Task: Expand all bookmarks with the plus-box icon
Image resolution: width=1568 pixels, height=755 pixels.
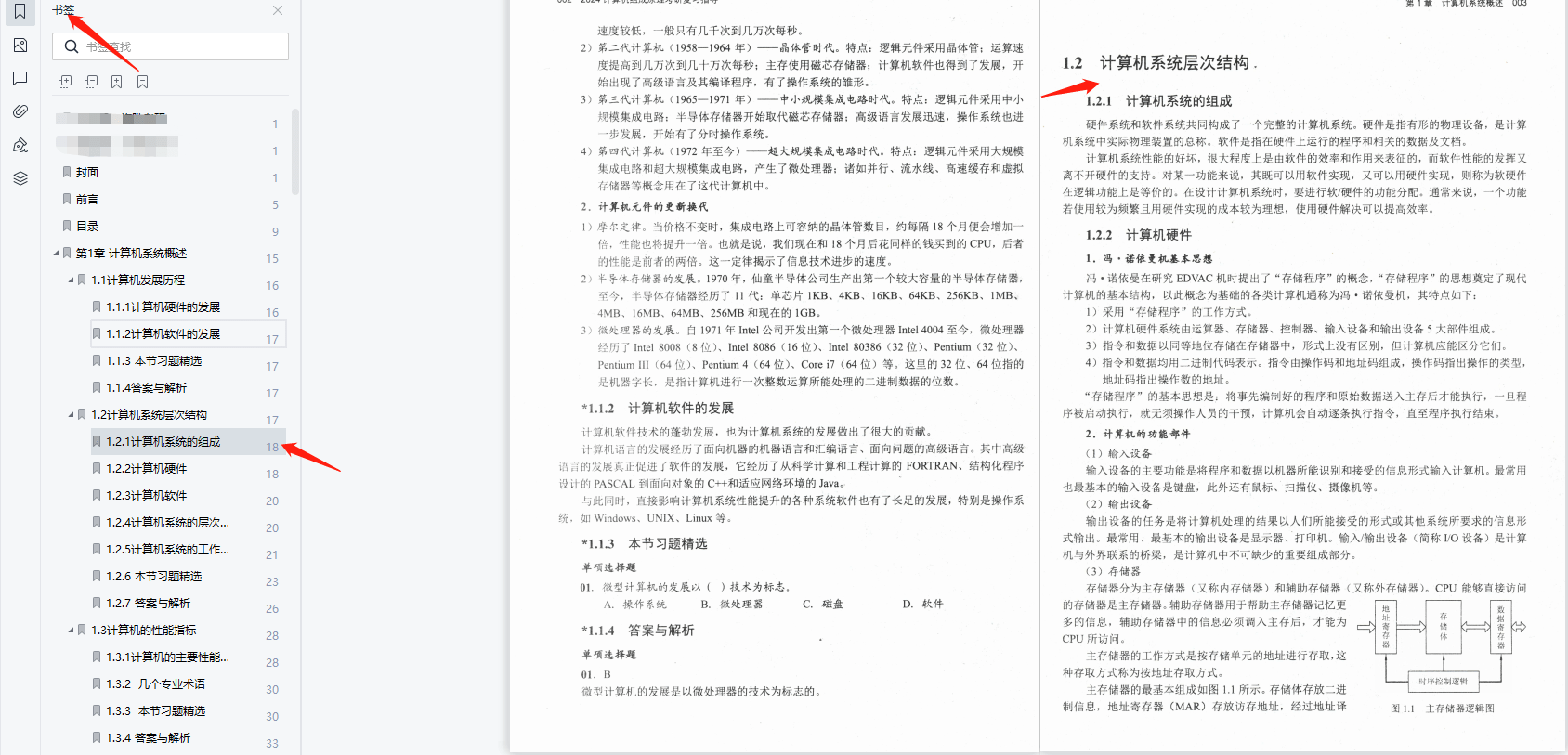Action: tap(65, 82)
